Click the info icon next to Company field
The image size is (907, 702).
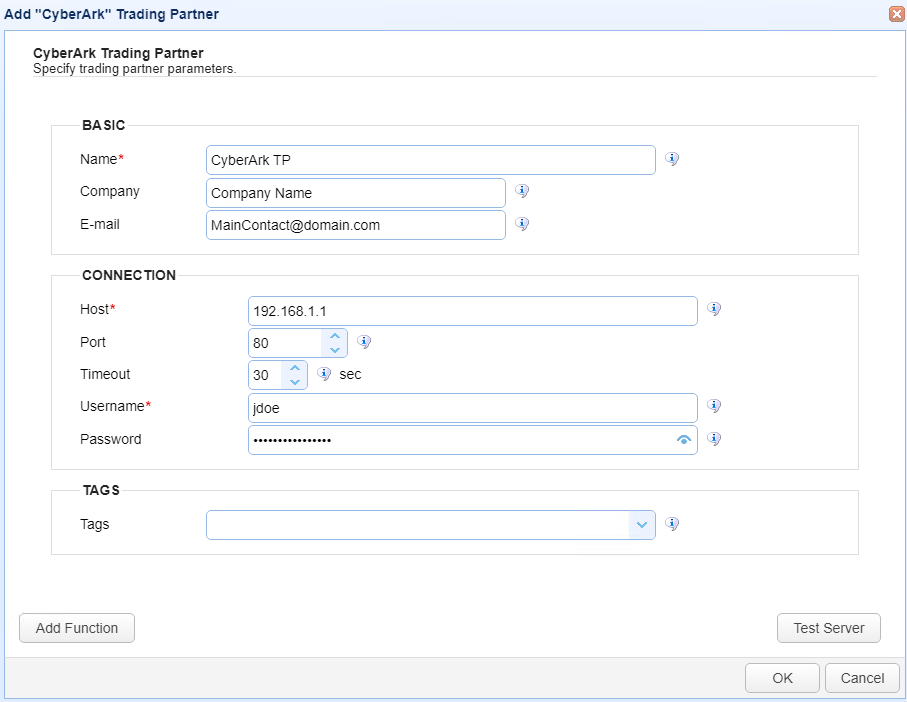pyautogui.click(x=522, y=191)
